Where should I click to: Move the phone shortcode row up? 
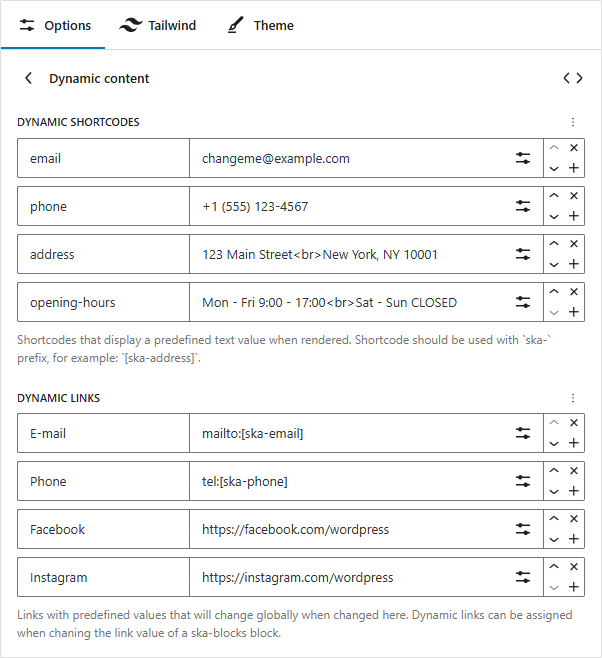[x=554, y=196]
